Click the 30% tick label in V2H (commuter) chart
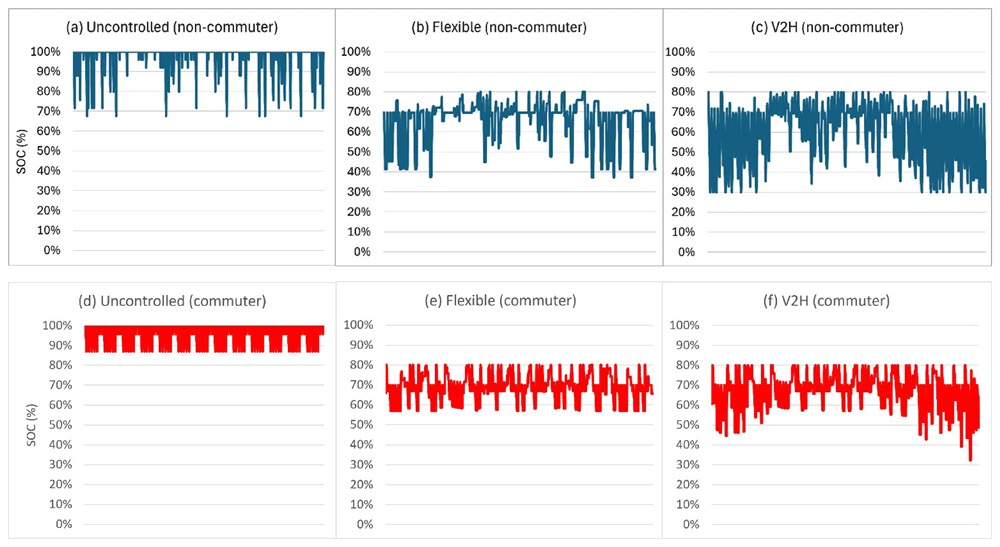 click(688, 465)
